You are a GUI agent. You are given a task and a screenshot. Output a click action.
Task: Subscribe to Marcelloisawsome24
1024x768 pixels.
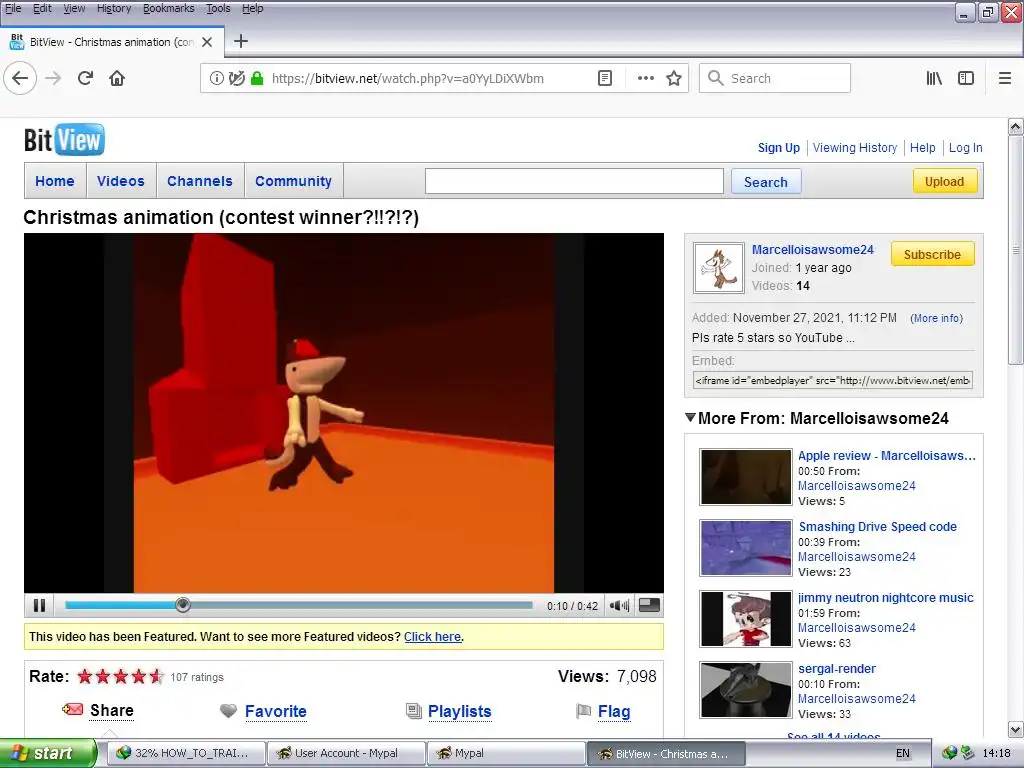(x=933, y=254)
